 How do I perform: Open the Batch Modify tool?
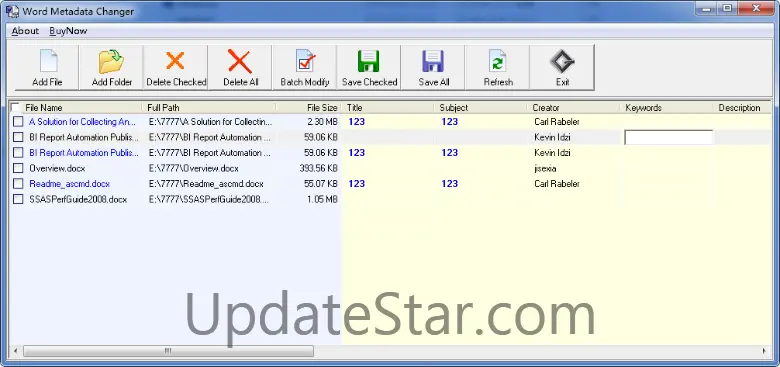coord(304,67)
